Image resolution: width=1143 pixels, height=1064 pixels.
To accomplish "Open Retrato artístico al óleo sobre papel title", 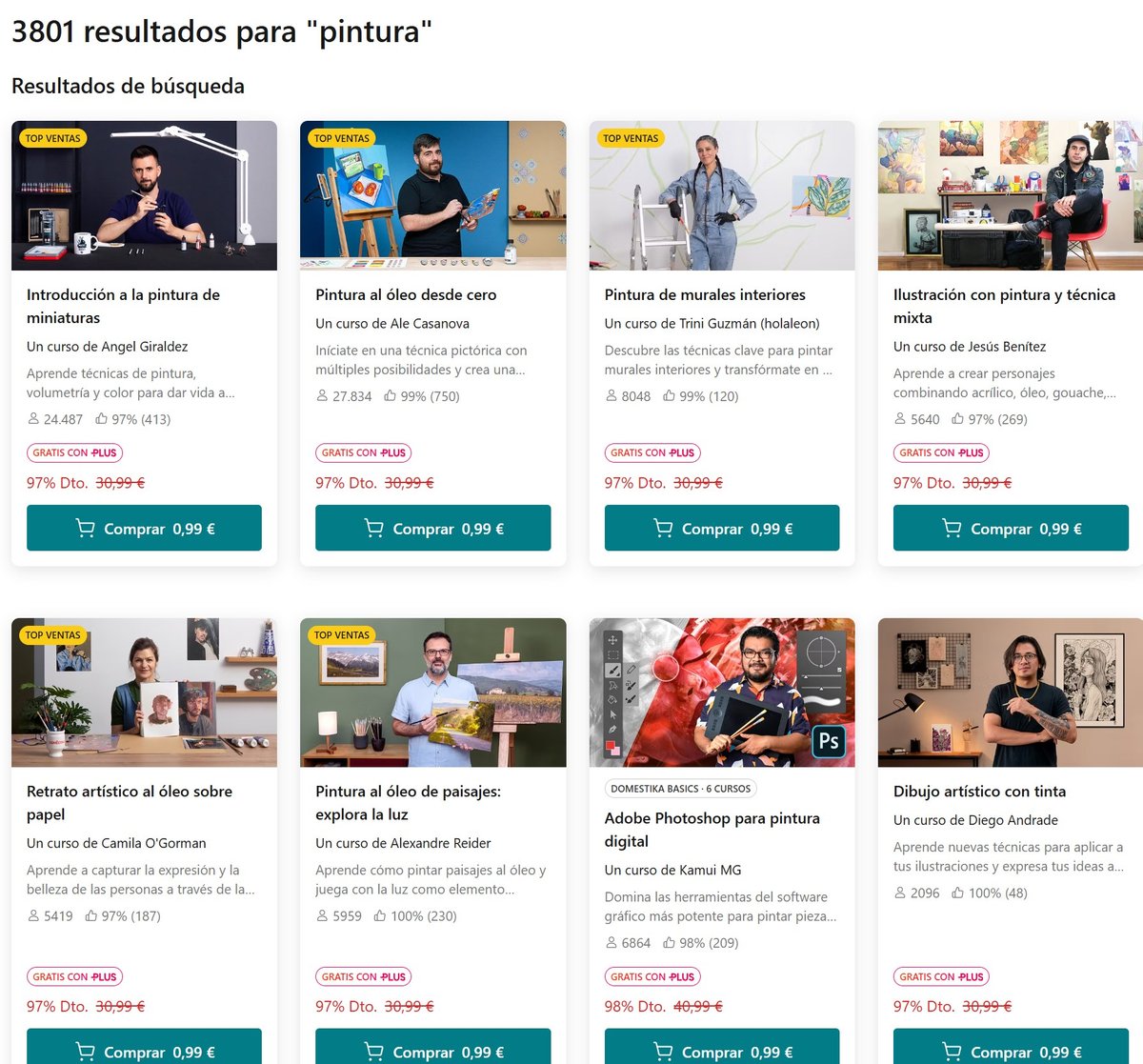I will click(x=130, y=803).
